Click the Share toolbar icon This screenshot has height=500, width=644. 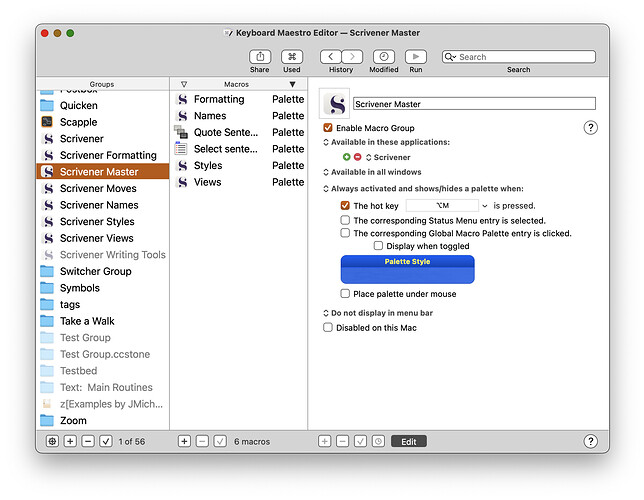[x=260, y=57]
